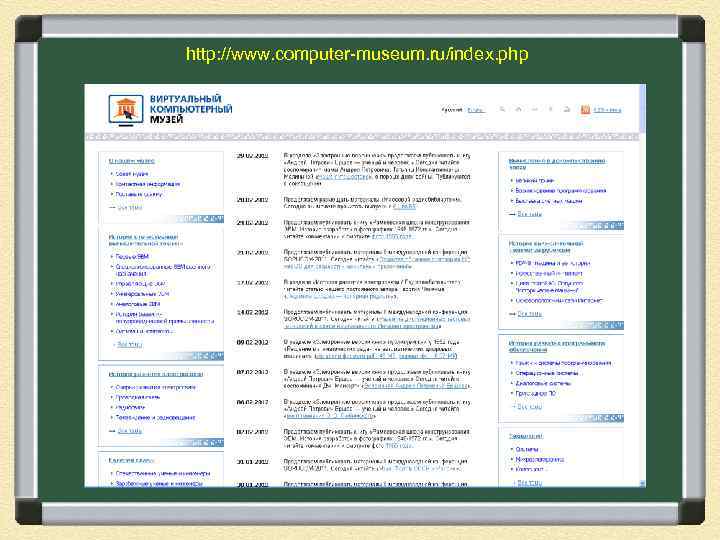Click the computer-museum.ru URL heading on slide
The width and height of the screenshot is (720, 540).
pyautogui.click(x=357, y=54)
